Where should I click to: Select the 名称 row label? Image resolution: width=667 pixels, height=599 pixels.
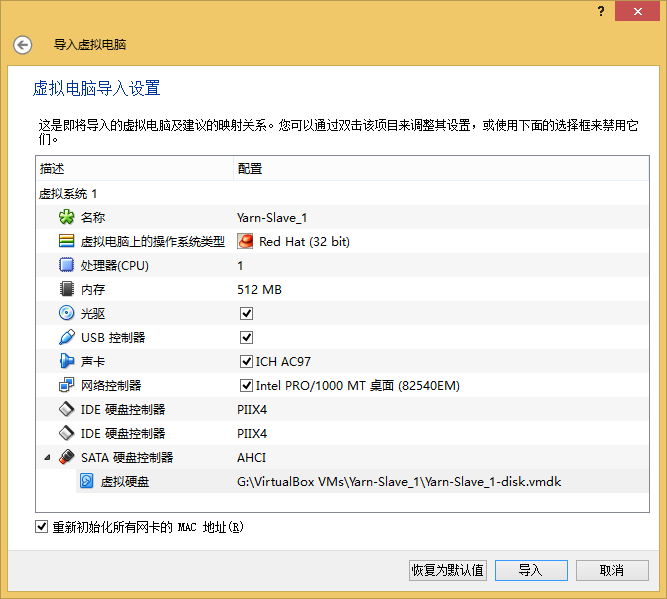coord(93,218)
